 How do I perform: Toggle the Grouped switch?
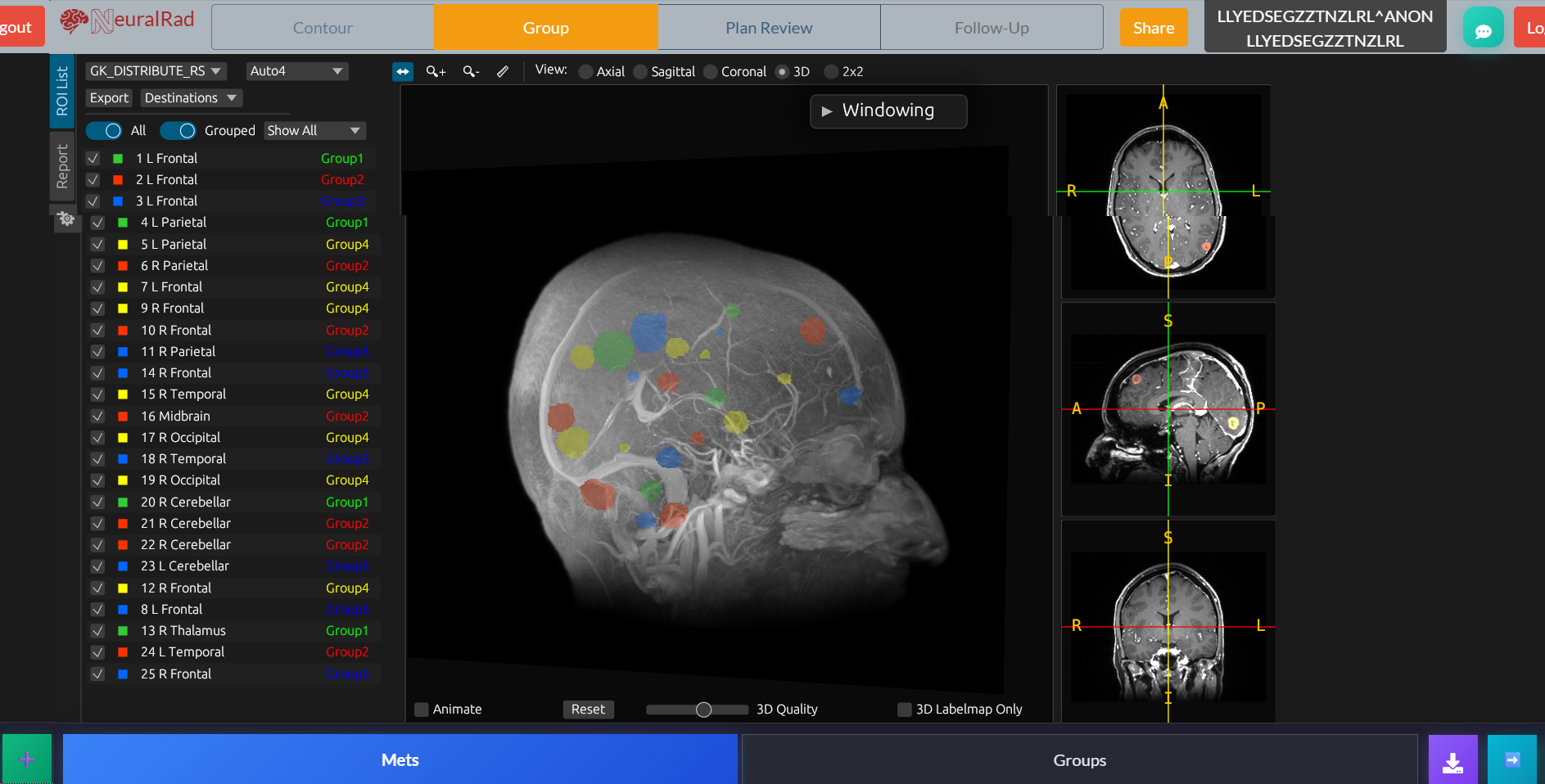coord(178,131)
